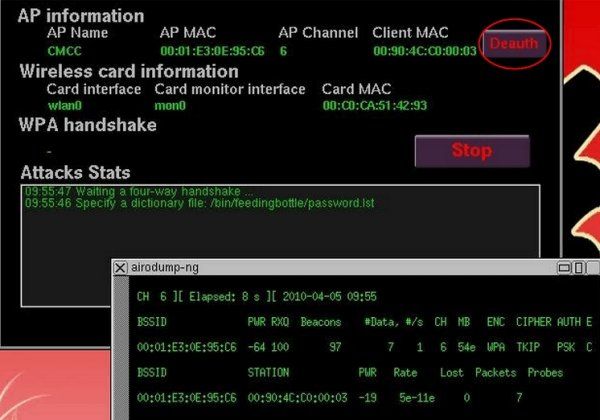Click monitor interface mon0

tap(170, 106)
